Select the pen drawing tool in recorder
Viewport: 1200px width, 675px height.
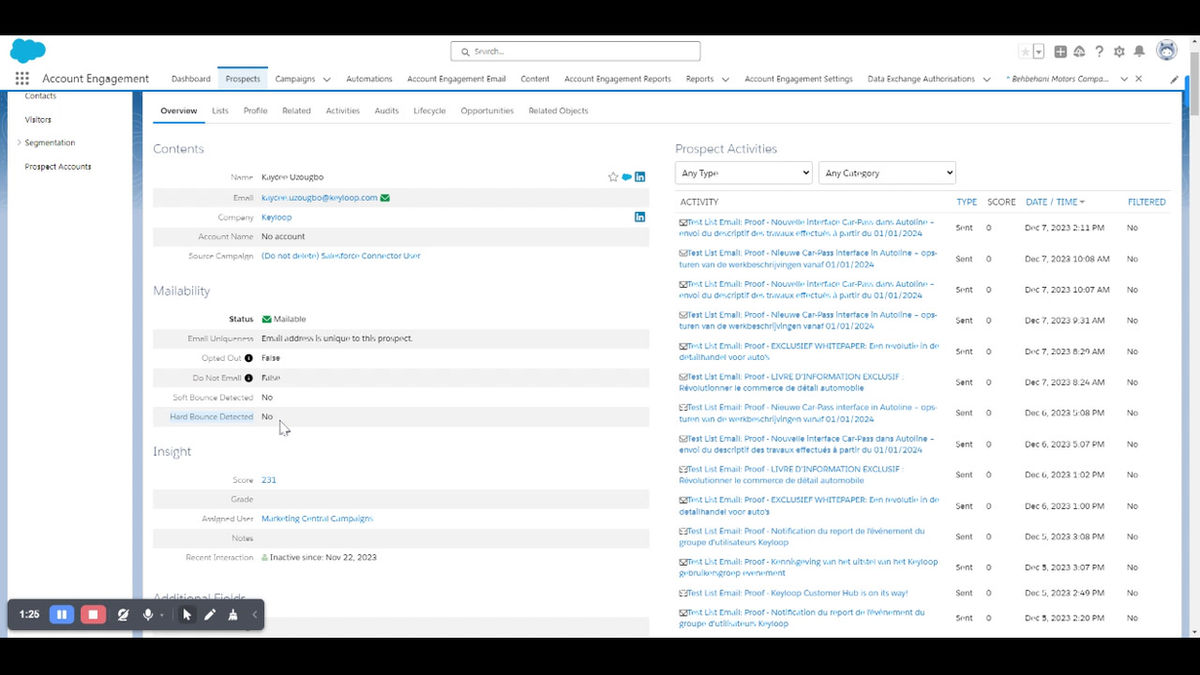coord(210,614)
